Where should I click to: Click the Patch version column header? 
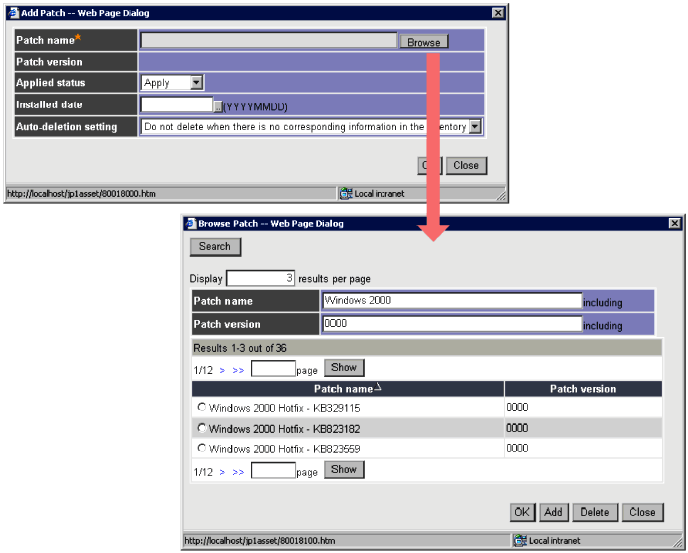coord(583,389)
